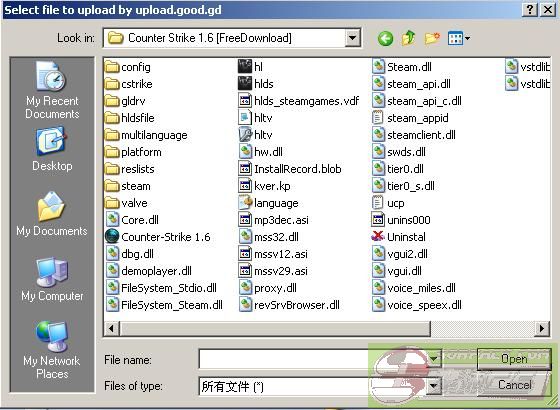Select Steam.dll file
Image resolution: width=560 pixels, height=410 pixels.
click(x=402, y=67)
